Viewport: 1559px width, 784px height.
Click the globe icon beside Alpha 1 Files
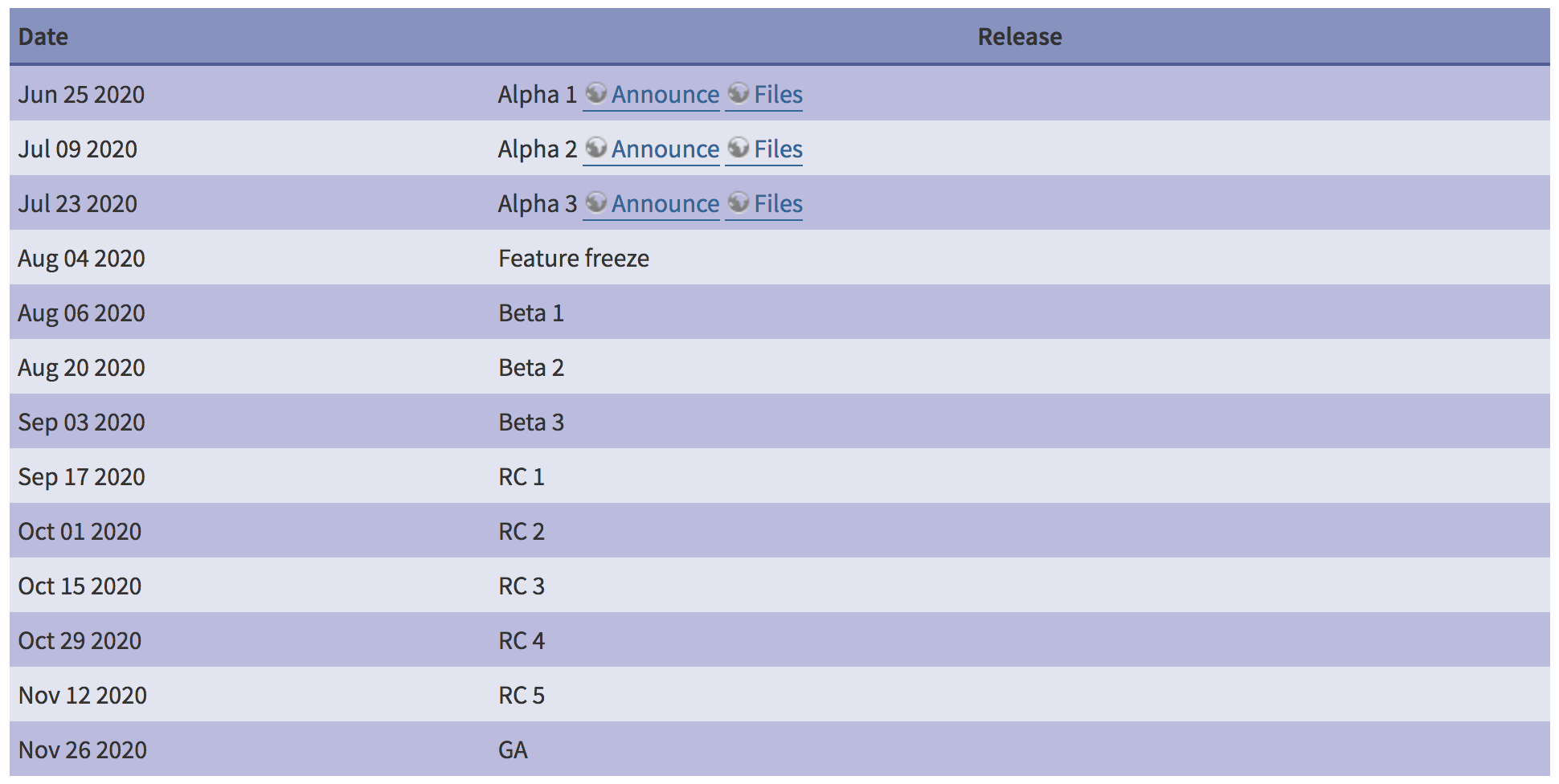[x=738, y=93]
